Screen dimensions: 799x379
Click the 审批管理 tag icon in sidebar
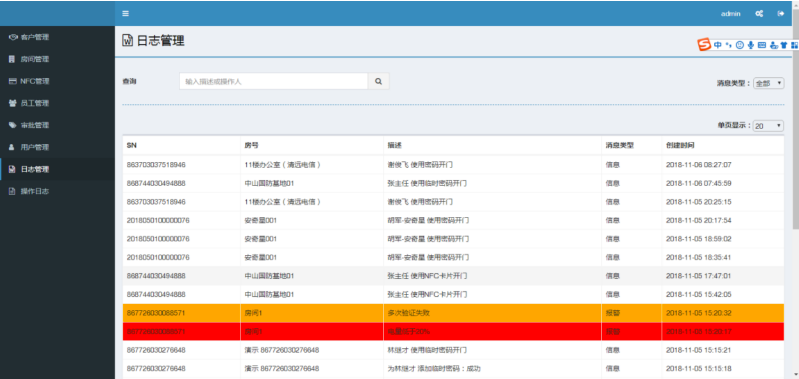click(x=13, y=125)
